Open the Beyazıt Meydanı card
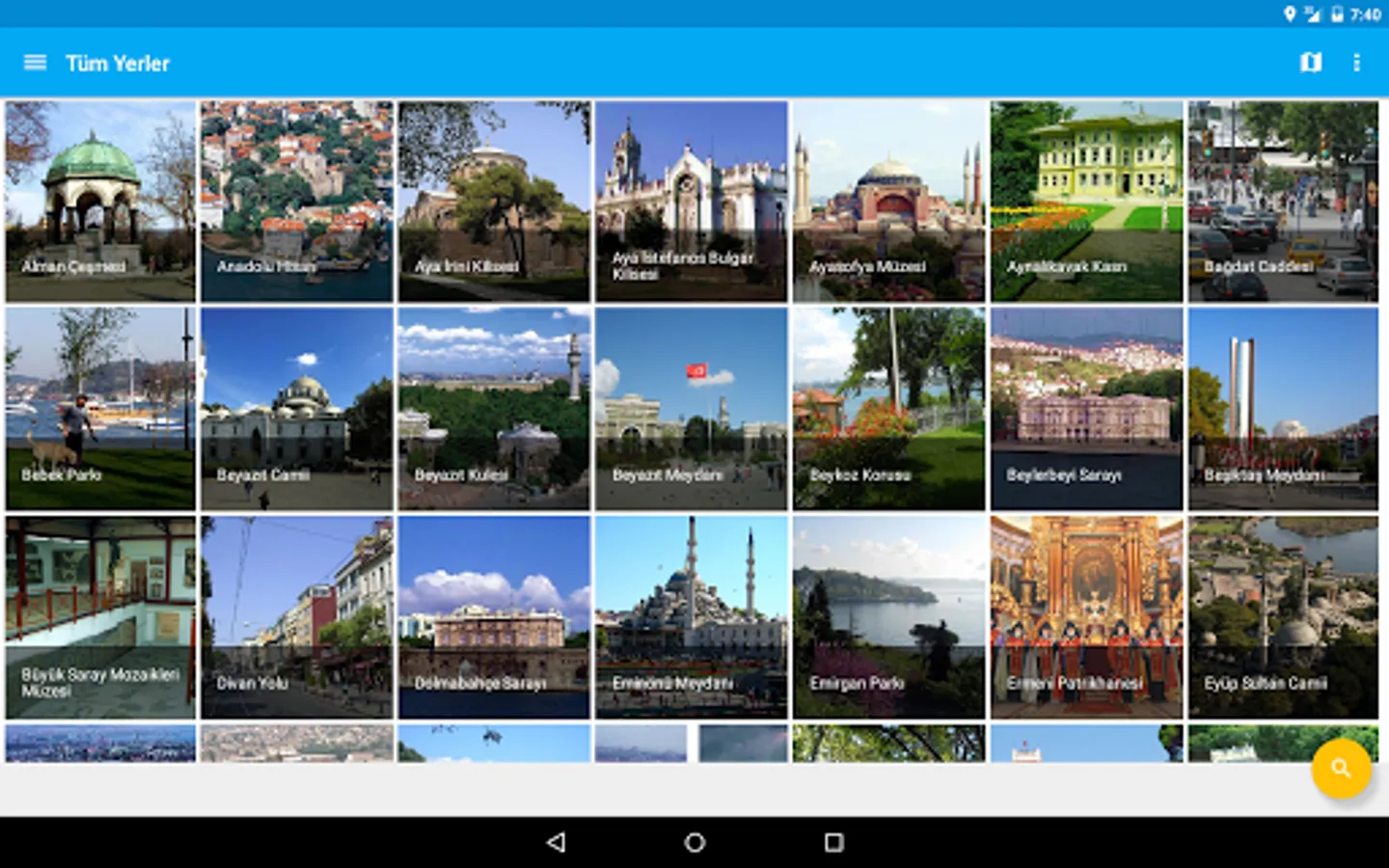This screenshot has height=868, width=1389. pos(692,409)
